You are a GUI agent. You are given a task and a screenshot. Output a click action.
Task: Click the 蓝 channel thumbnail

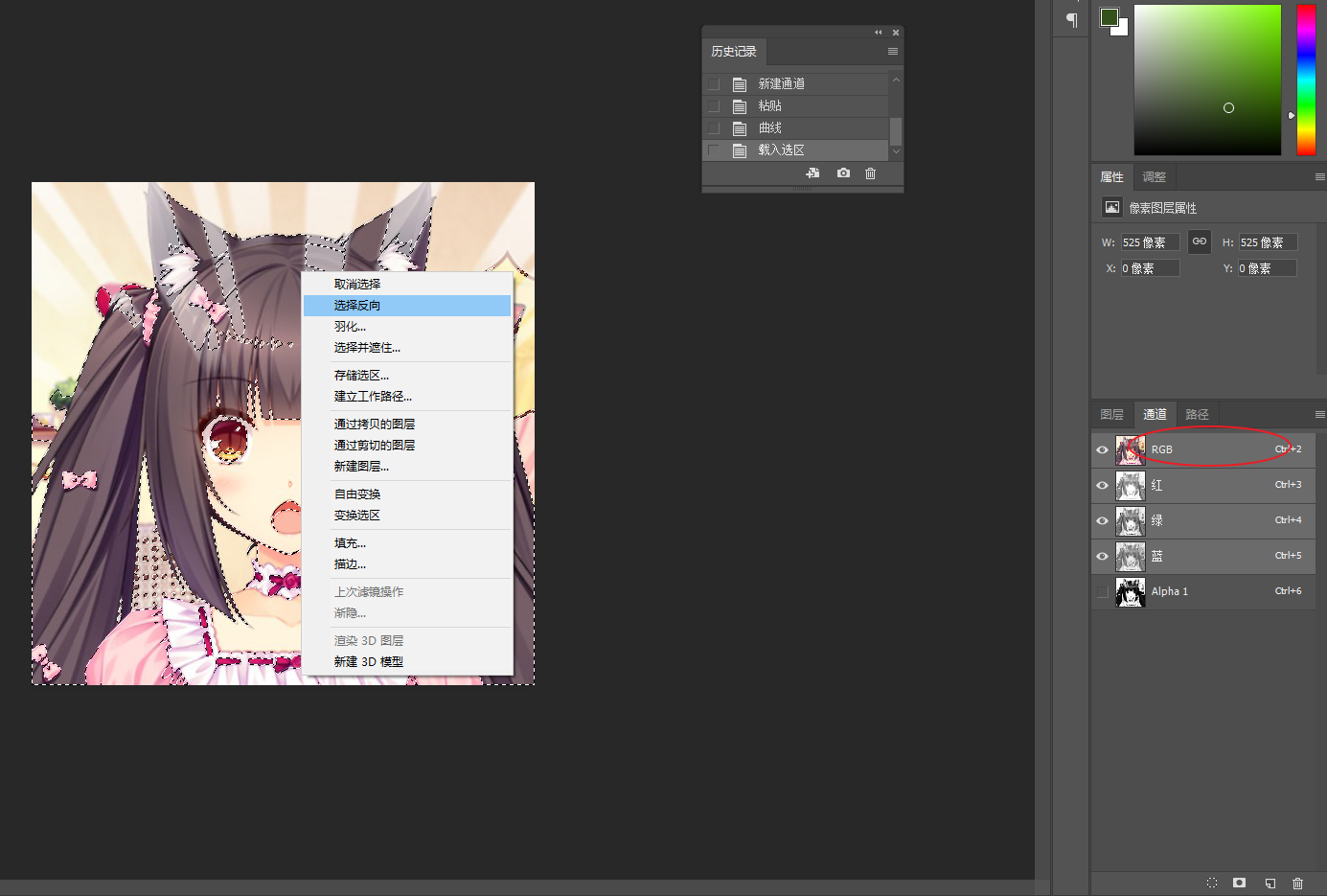pyautogui.click(x=1131, y=556)
